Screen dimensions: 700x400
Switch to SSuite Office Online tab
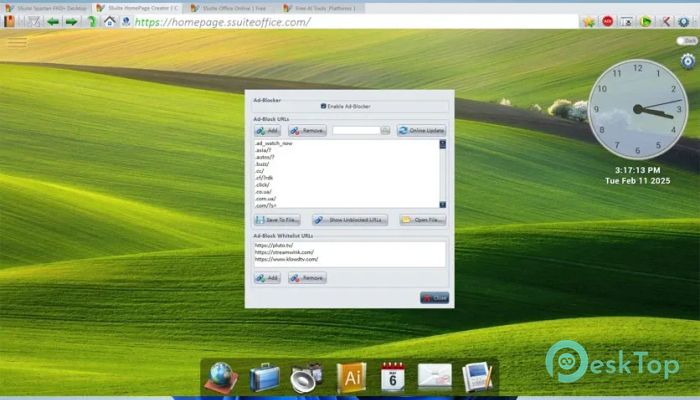click(x=230, y=8)
